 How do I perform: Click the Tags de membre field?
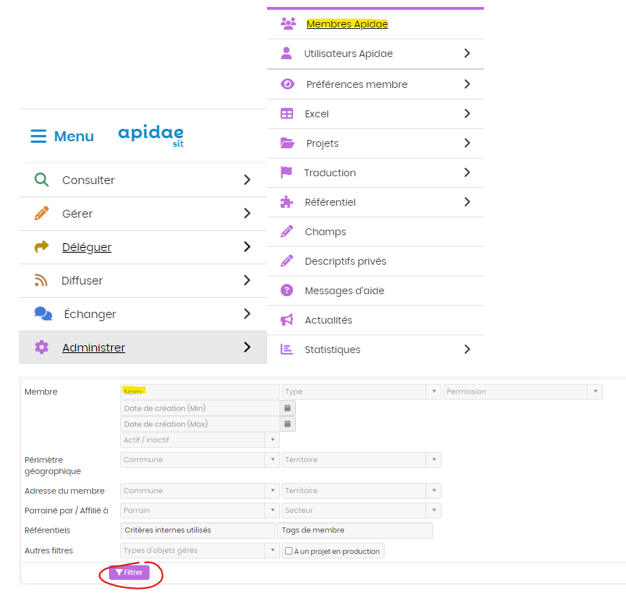coord(355,530)
